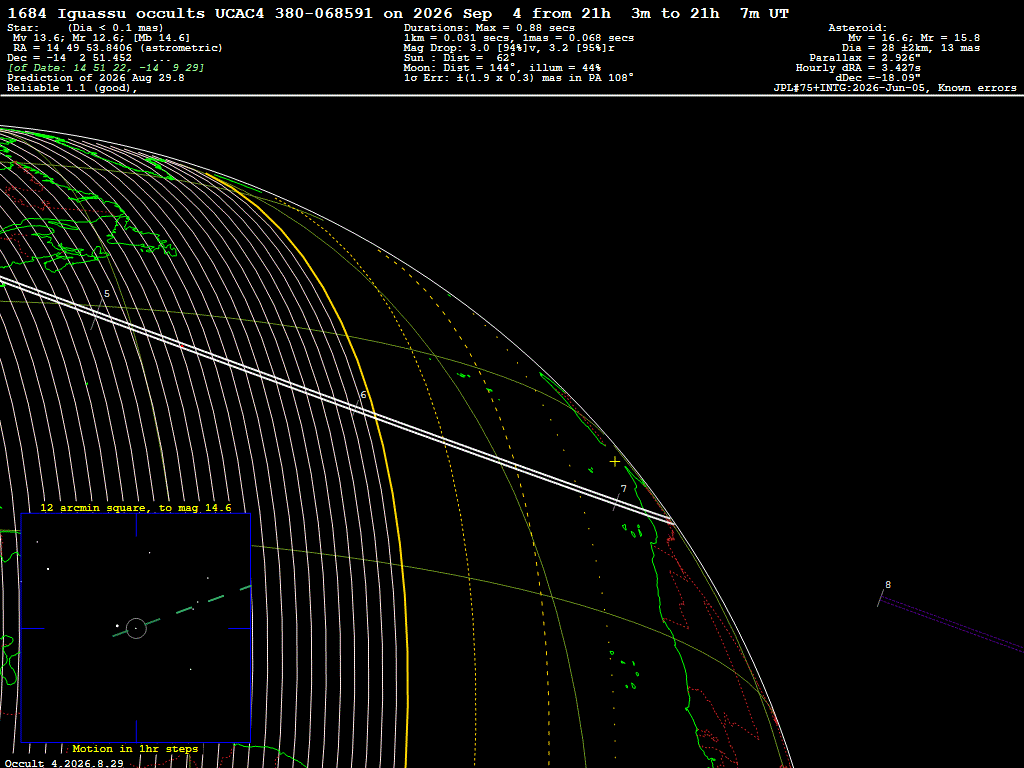Click the 12 arcmin square label
The width and height of the screenshot is (1024, 768).
point(136,508)
